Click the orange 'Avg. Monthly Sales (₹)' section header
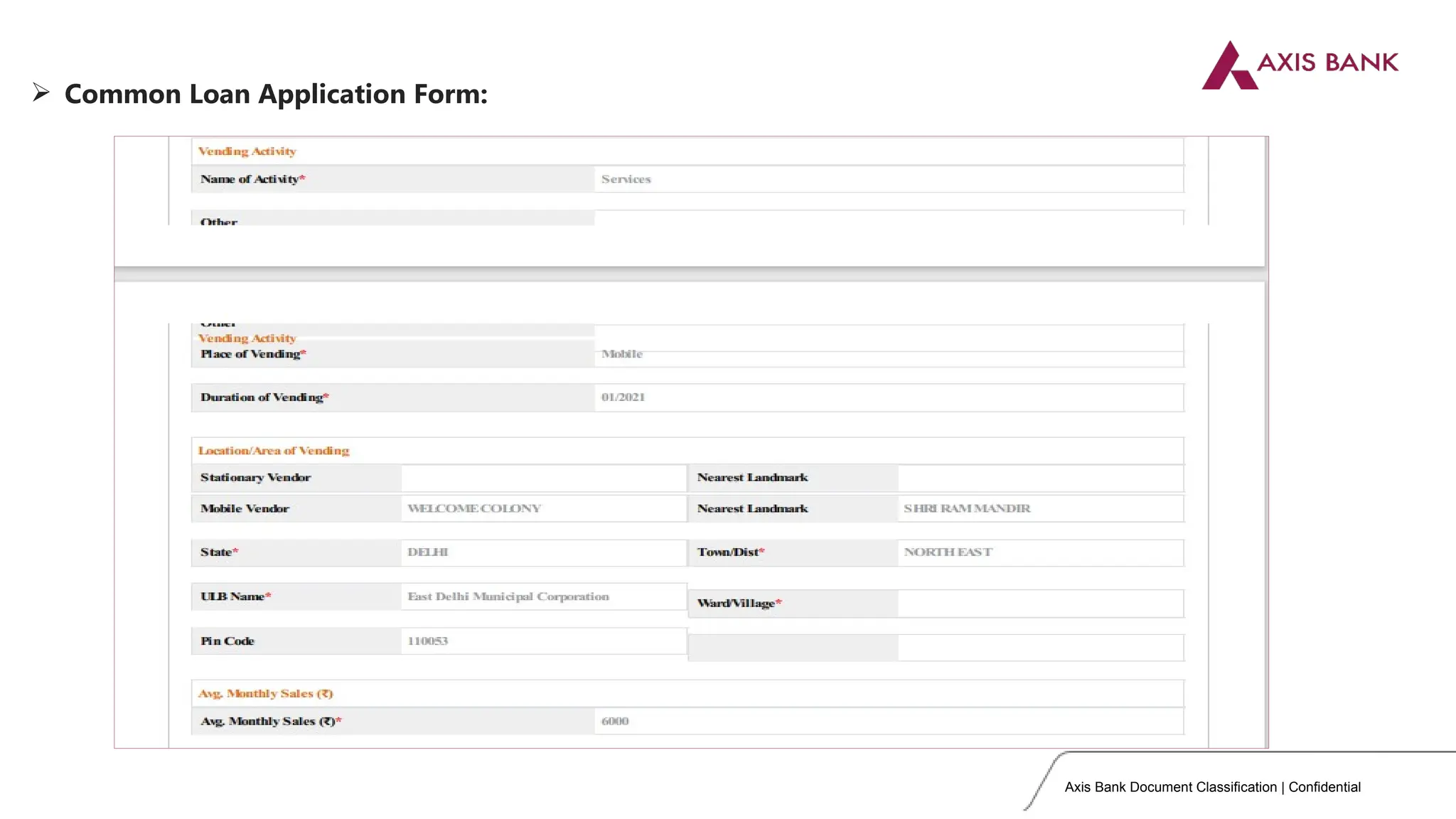This screenshot has height=819, width=1456. coord(265,694)
